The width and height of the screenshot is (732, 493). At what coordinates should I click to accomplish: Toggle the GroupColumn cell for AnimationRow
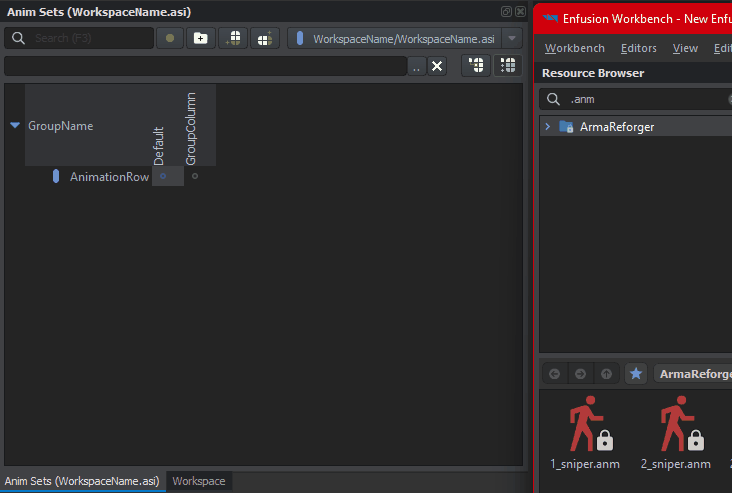coord(195,176)
